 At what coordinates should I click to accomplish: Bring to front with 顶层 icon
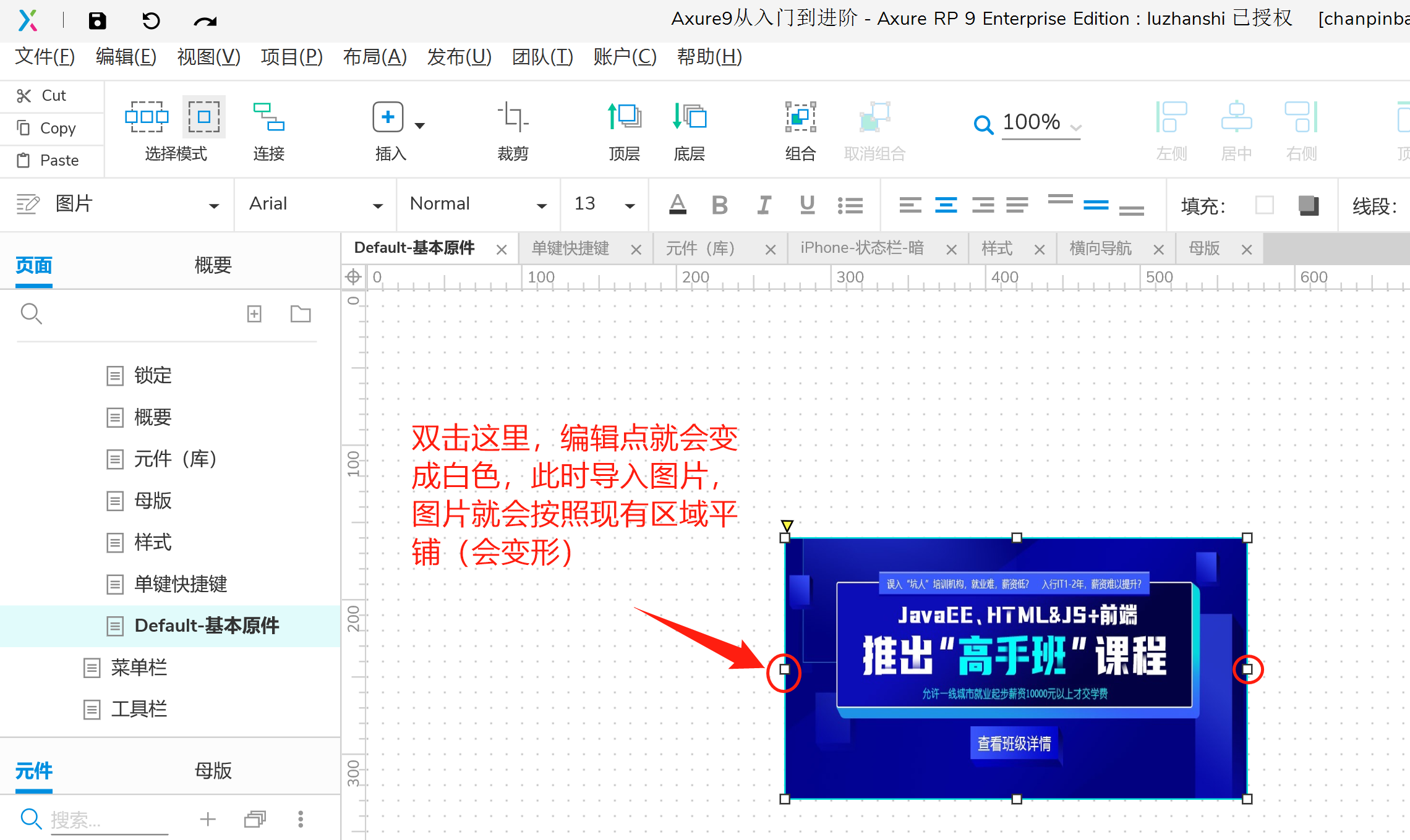[x=624, y=117]
